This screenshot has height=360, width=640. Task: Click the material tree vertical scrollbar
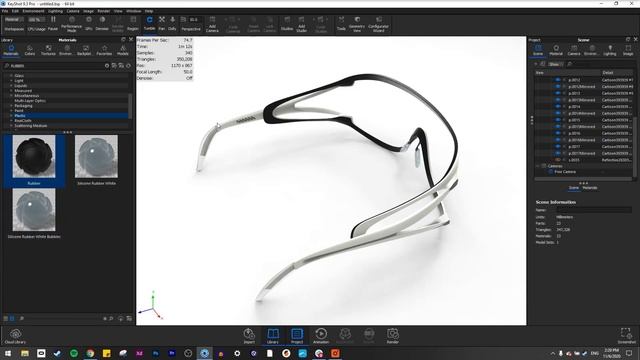click(130, 106)
